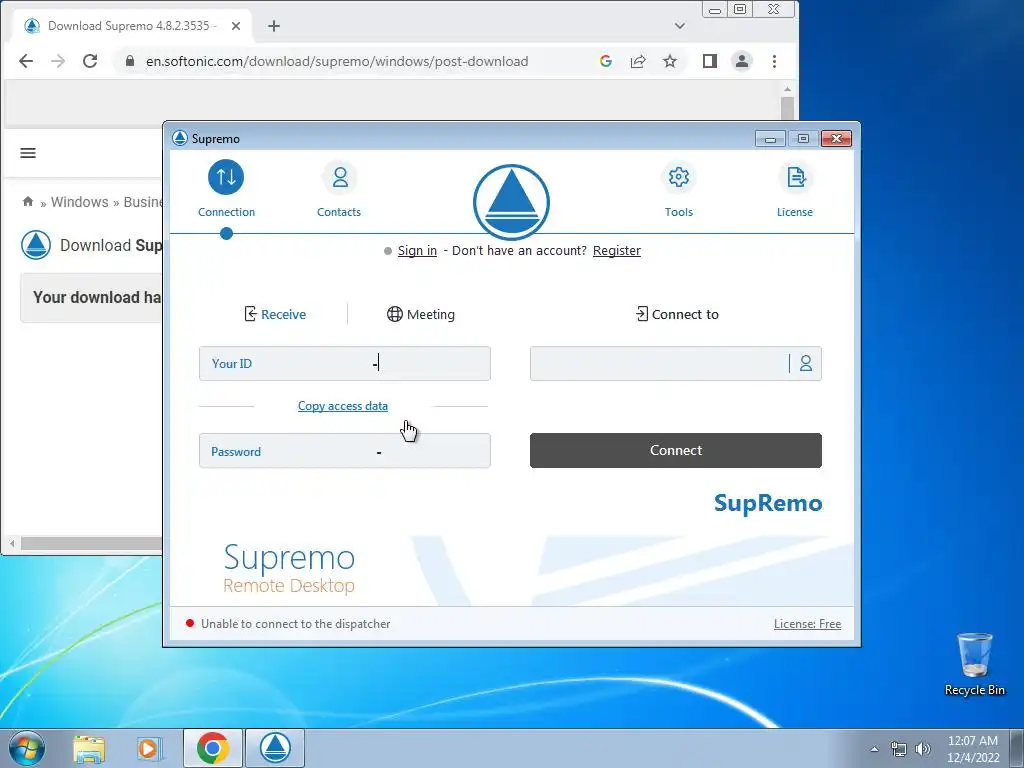Viewport: 1024px width, 768px height.
Task: Open Windows Media Player from the taskbar
Action: (148, 748)
